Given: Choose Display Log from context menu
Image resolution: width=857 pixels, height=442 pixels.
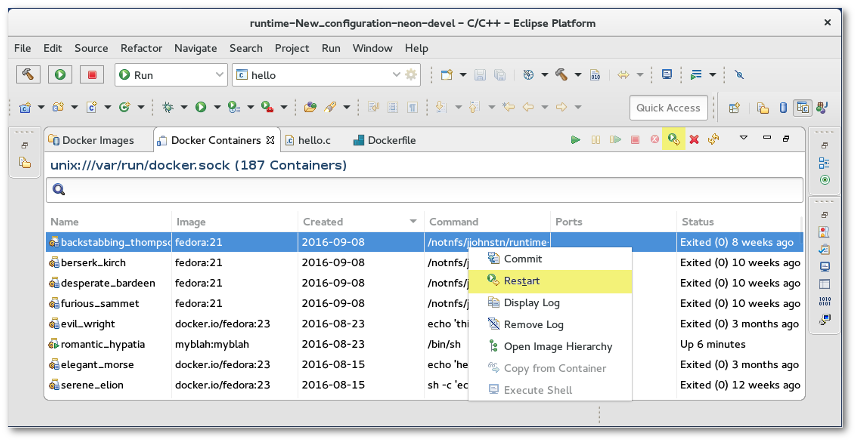Looking at the screenshot, I should 550,303.
